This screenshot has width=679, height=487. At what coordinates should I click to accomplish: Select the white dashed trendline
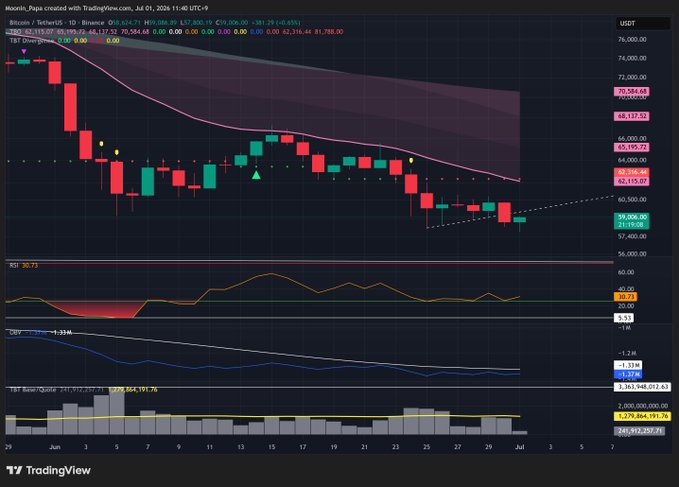point(520,212)
